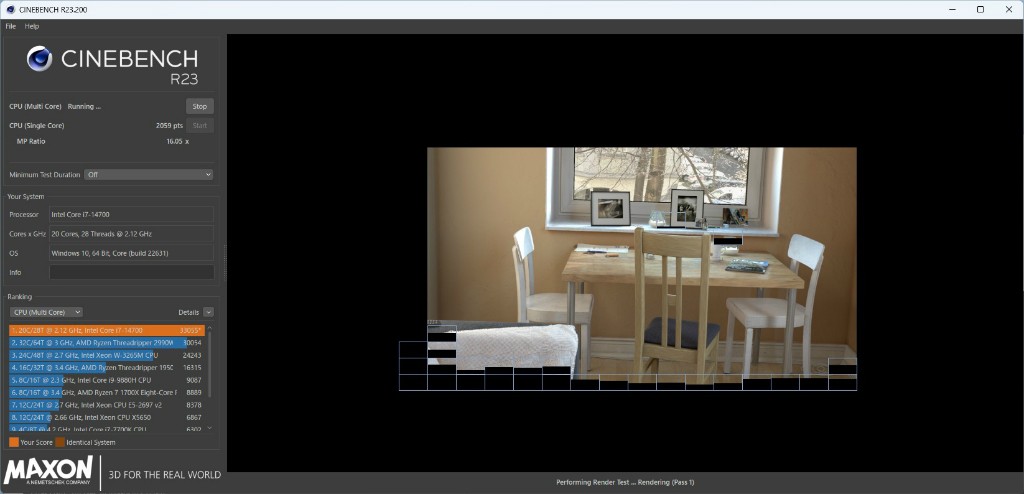Click the small Cinebench icon in title bar
This screenshot has width=1024, height=494.
[9, 9]
